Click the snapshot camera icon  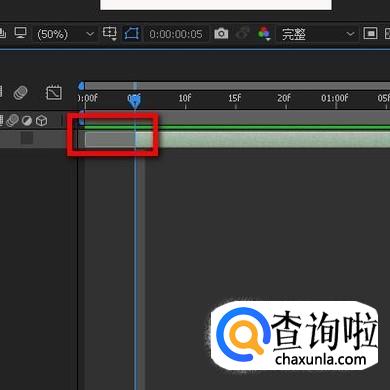point(221,34)
